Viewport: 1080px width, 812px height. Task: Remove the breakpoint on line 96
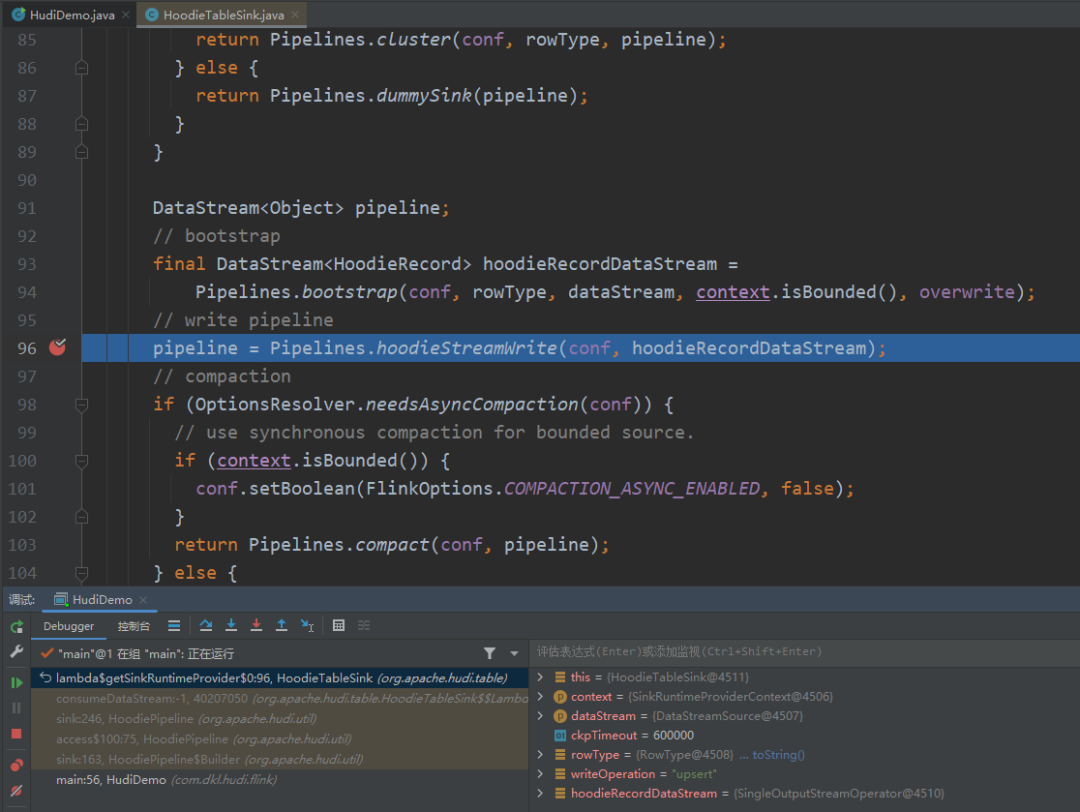(57, 348)
